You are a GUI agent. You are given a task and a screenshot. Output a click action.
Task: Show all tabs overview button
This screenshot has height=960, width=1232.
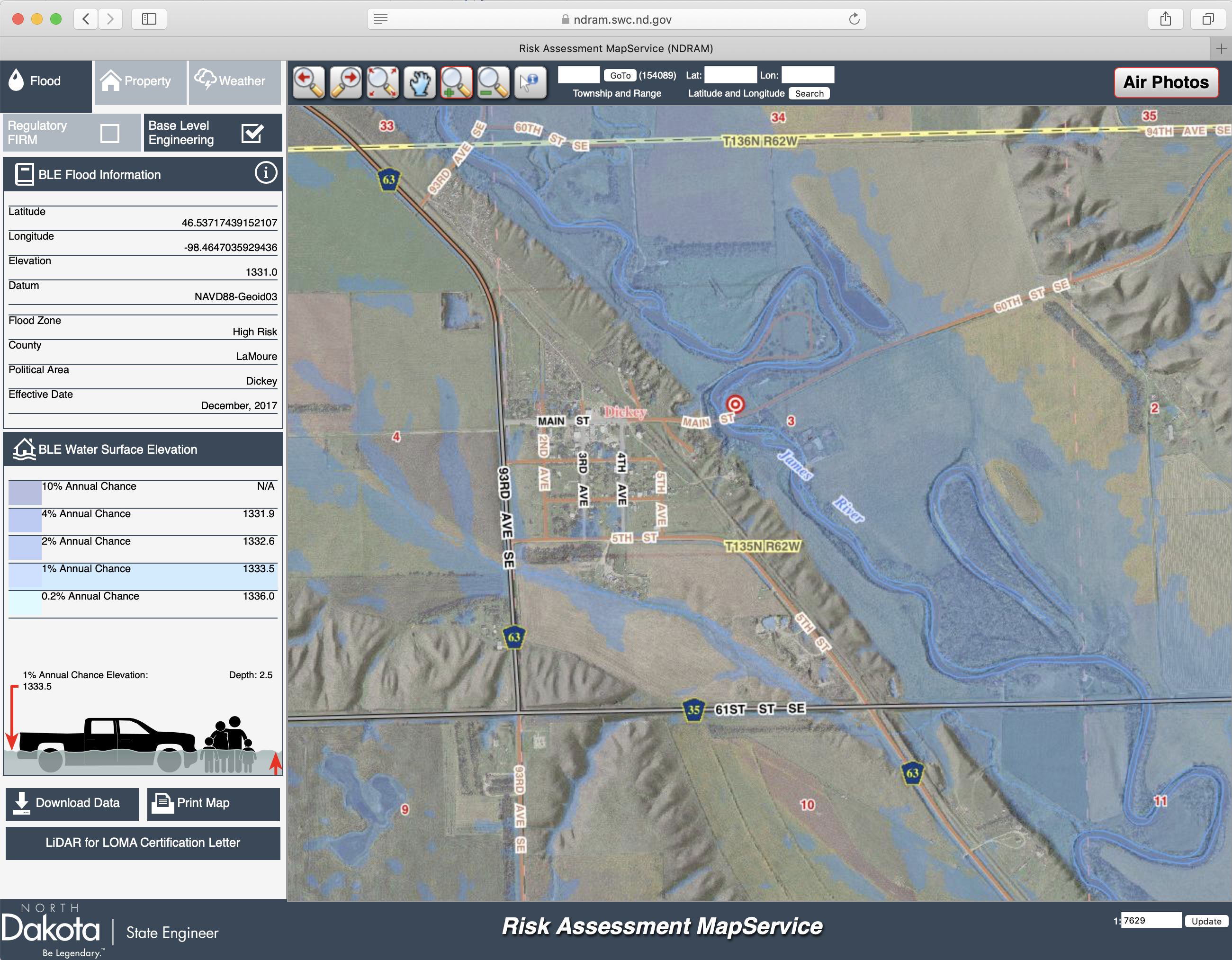tap(1208, 19)
